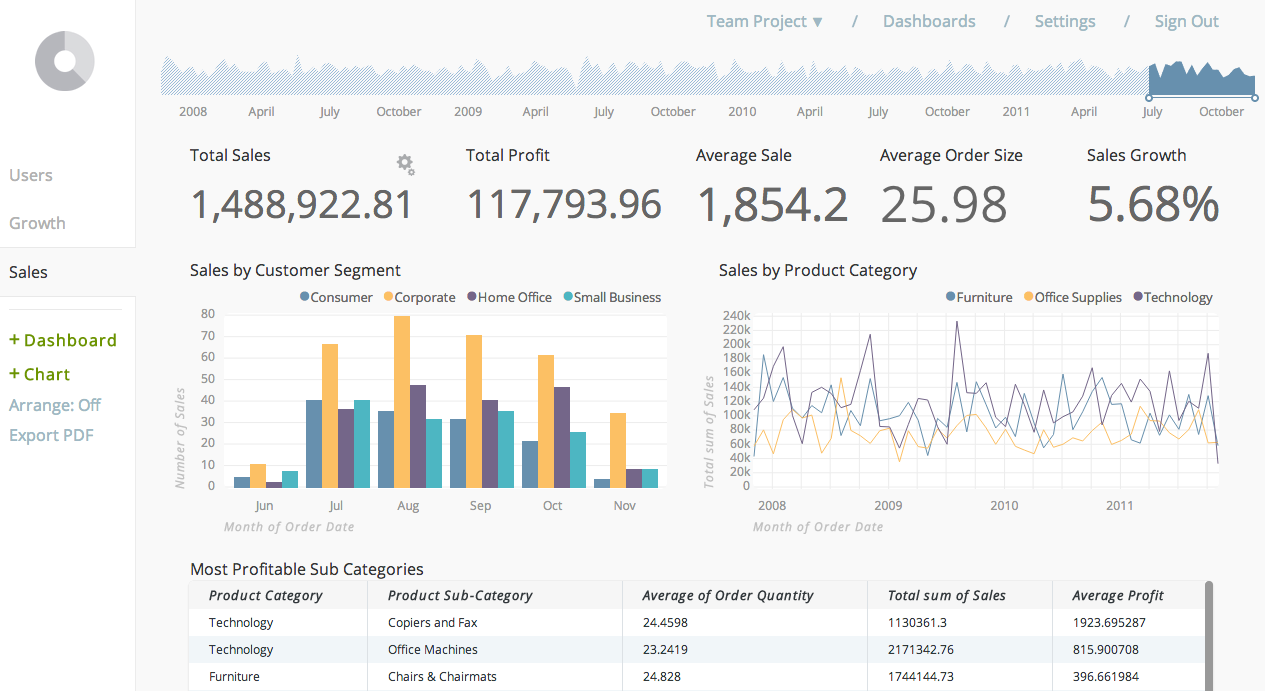Open Settings in top navigation
The image size is (1265, 691).
pyautogui.click(x=1064, y=21)
